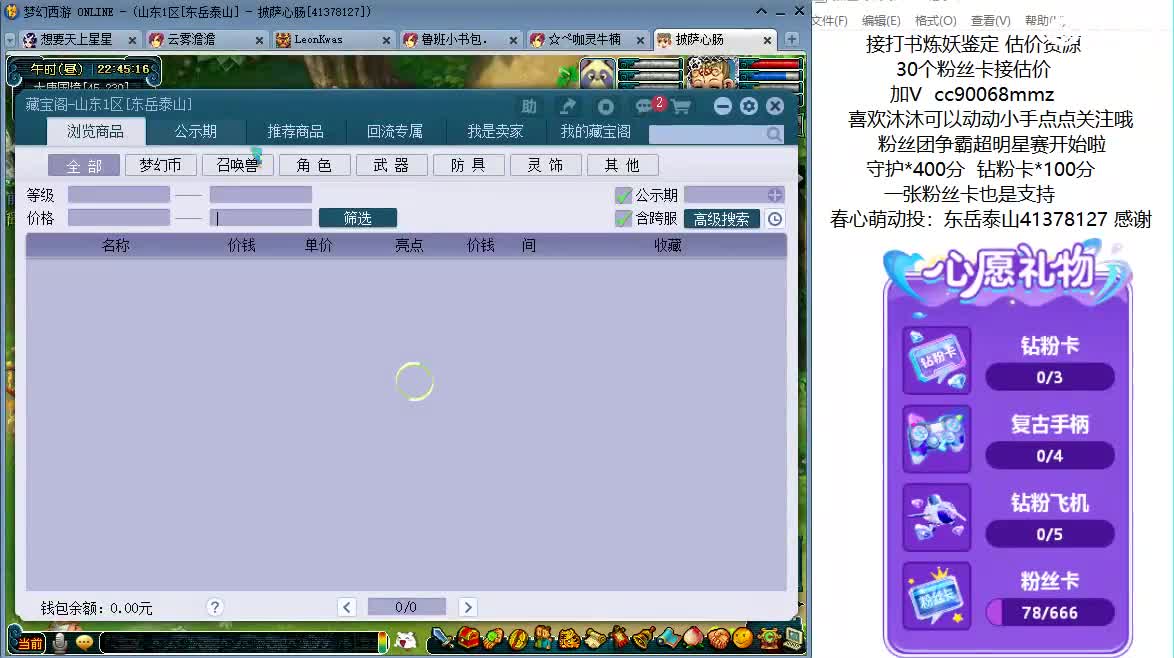Click the gear settings icon in trade window
1174x658 pixels.
click(748, 107)
